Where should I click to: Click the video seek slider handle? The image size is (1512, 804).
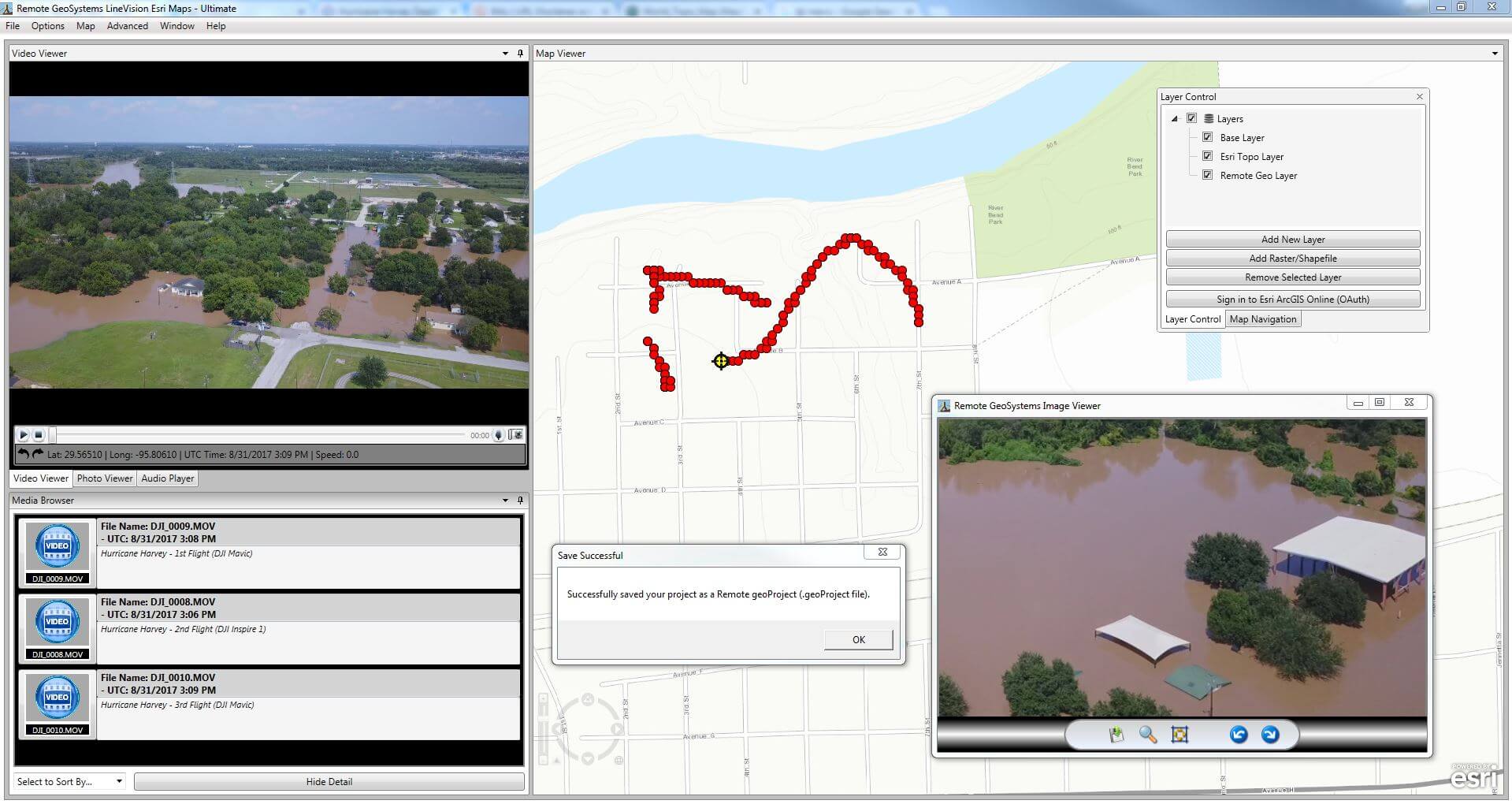click(x=53, y=435)
